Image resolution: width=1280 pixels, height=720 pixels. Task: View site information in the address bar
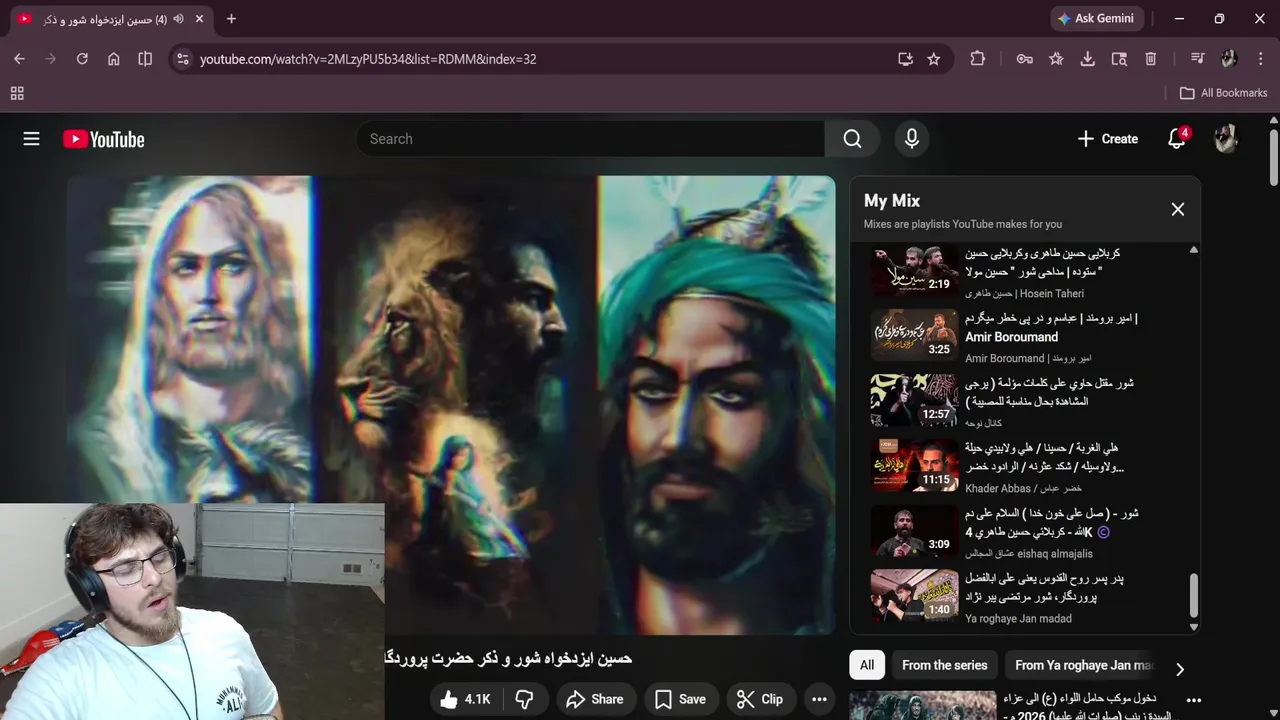click(x=182, y=59)
